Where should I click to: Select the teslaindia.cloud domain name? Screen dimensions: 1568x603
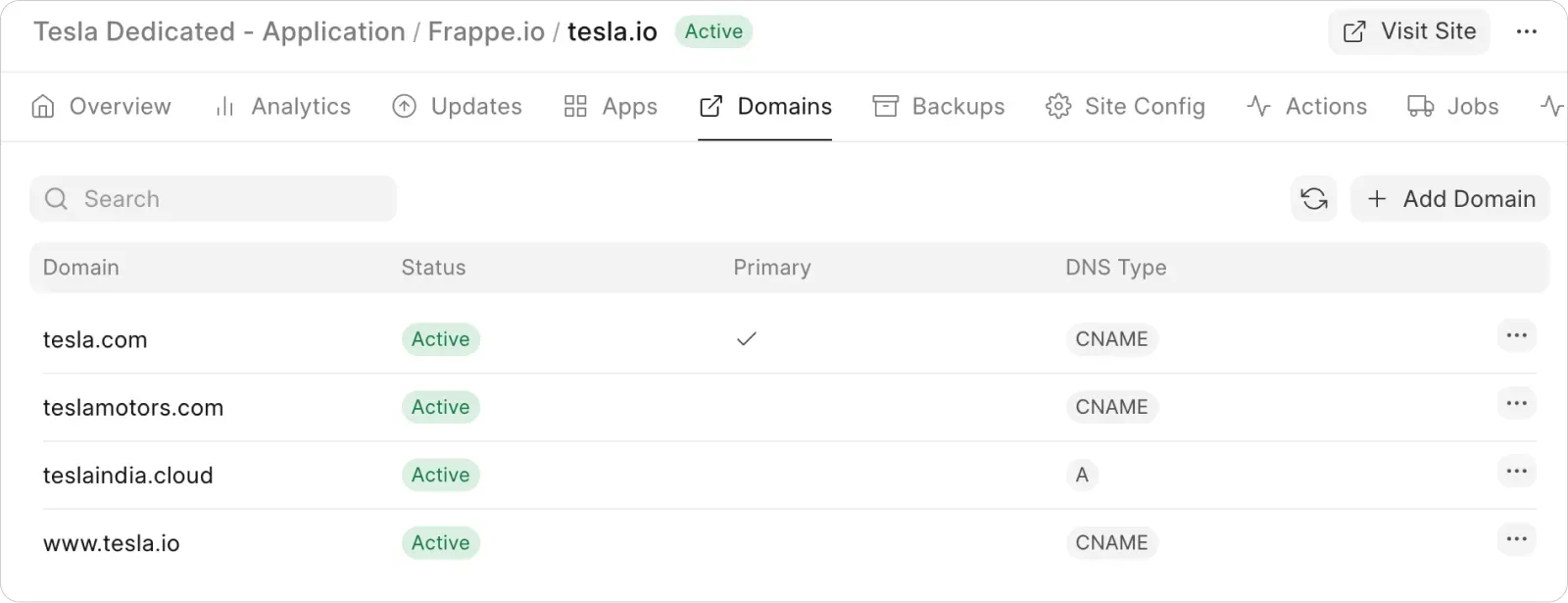click(x=128, y=476)
